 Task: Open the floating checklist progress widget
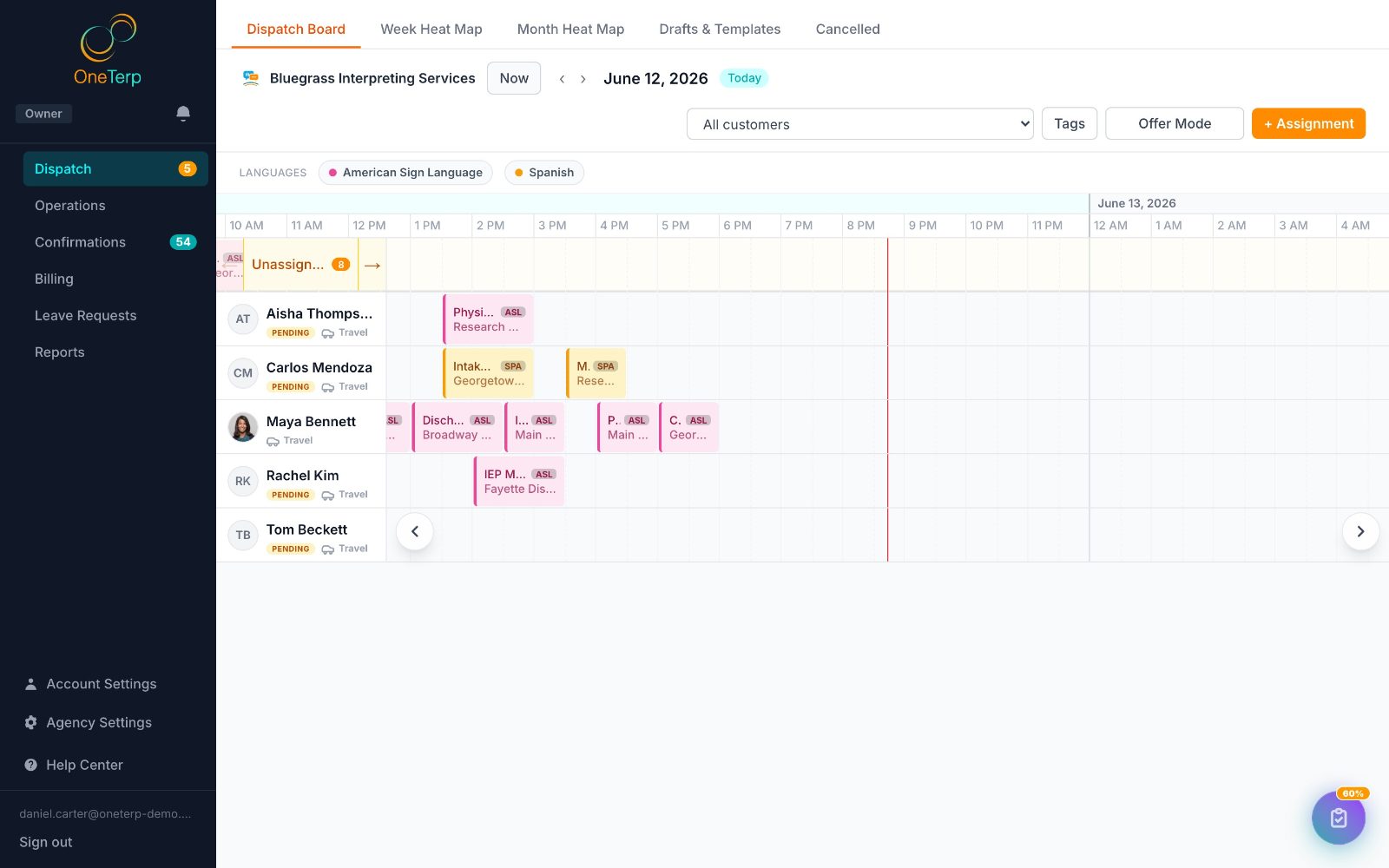[x=1339, y=817]
